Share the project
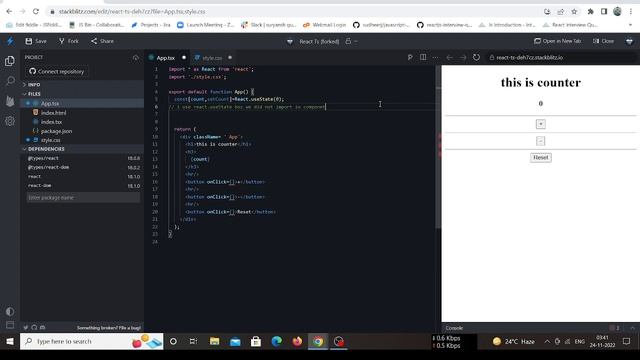Viewport: 640px width, 360px height. (x=102, y=41)
